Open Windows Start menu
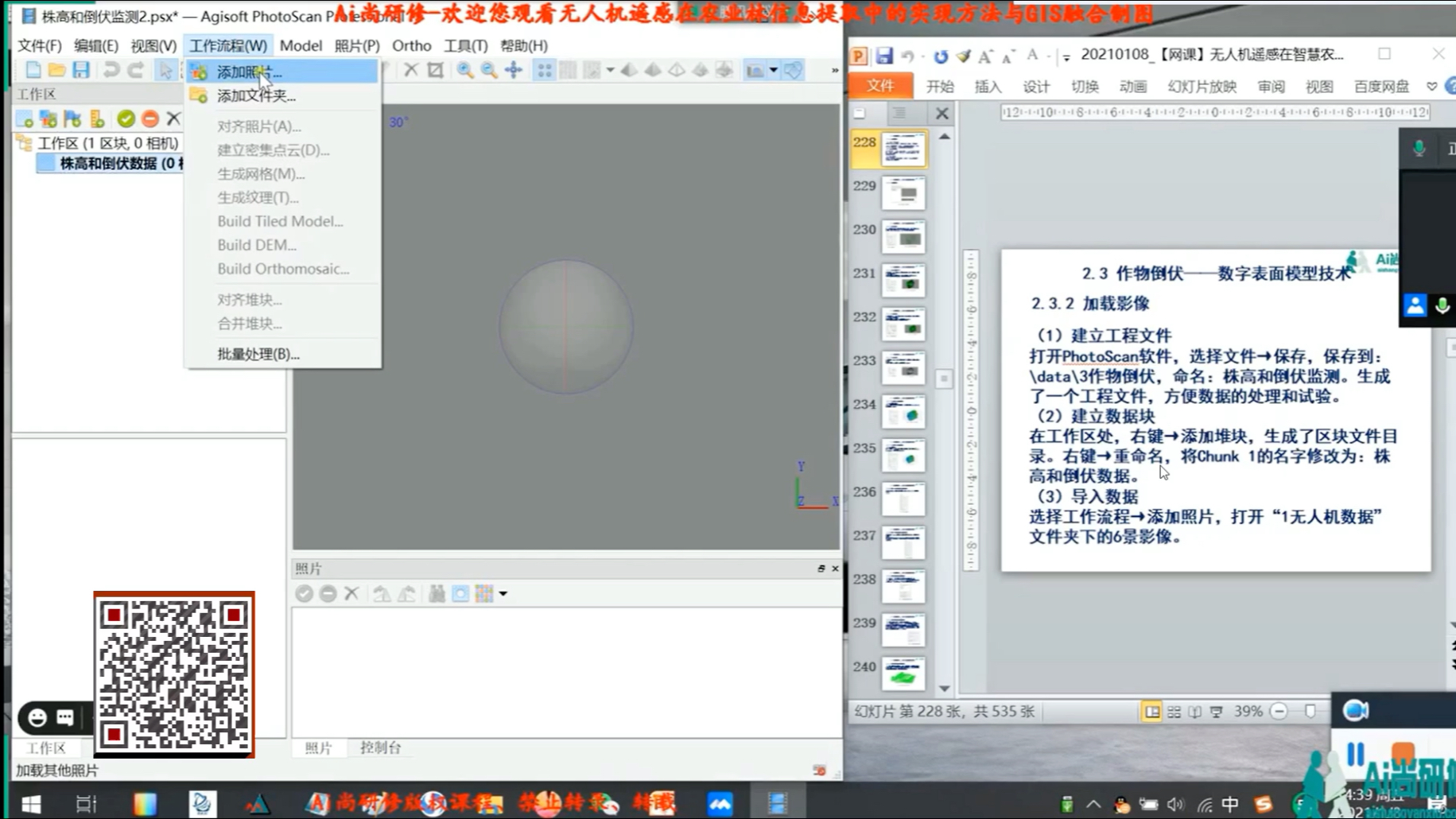Screen dimensions: 1456x819 pyautogui.click(x=31, y=804)
